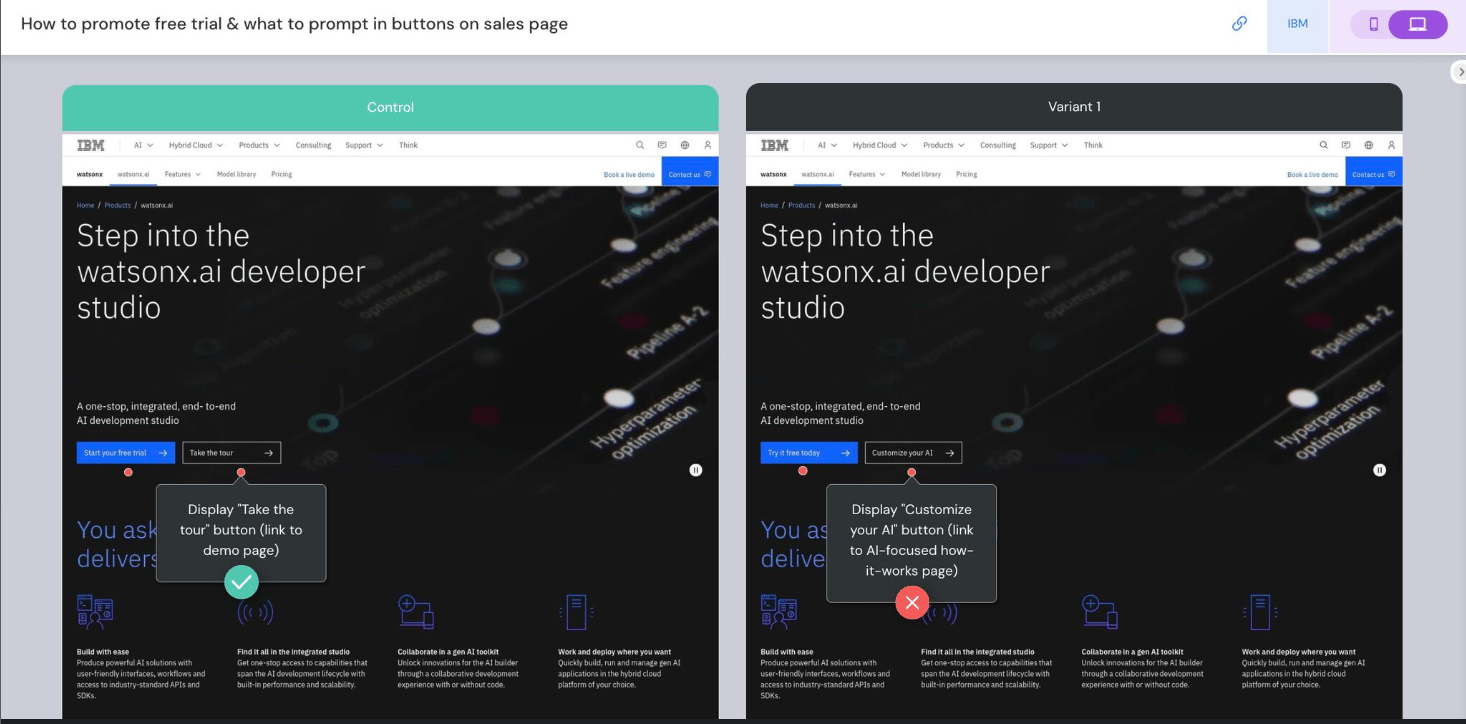This screenshot has height=724, width=1466.
Task: Expand the Support menu in Variant 1
Action: 1048,145
